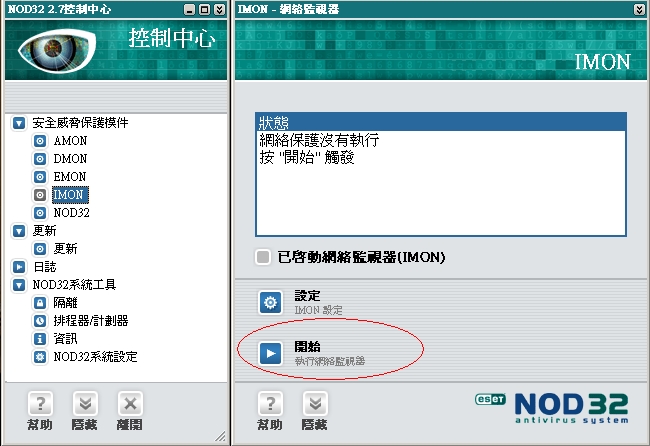Click the 隱藏 hide icon in the IMON window
650x446 pixels.
pos(315,403)
